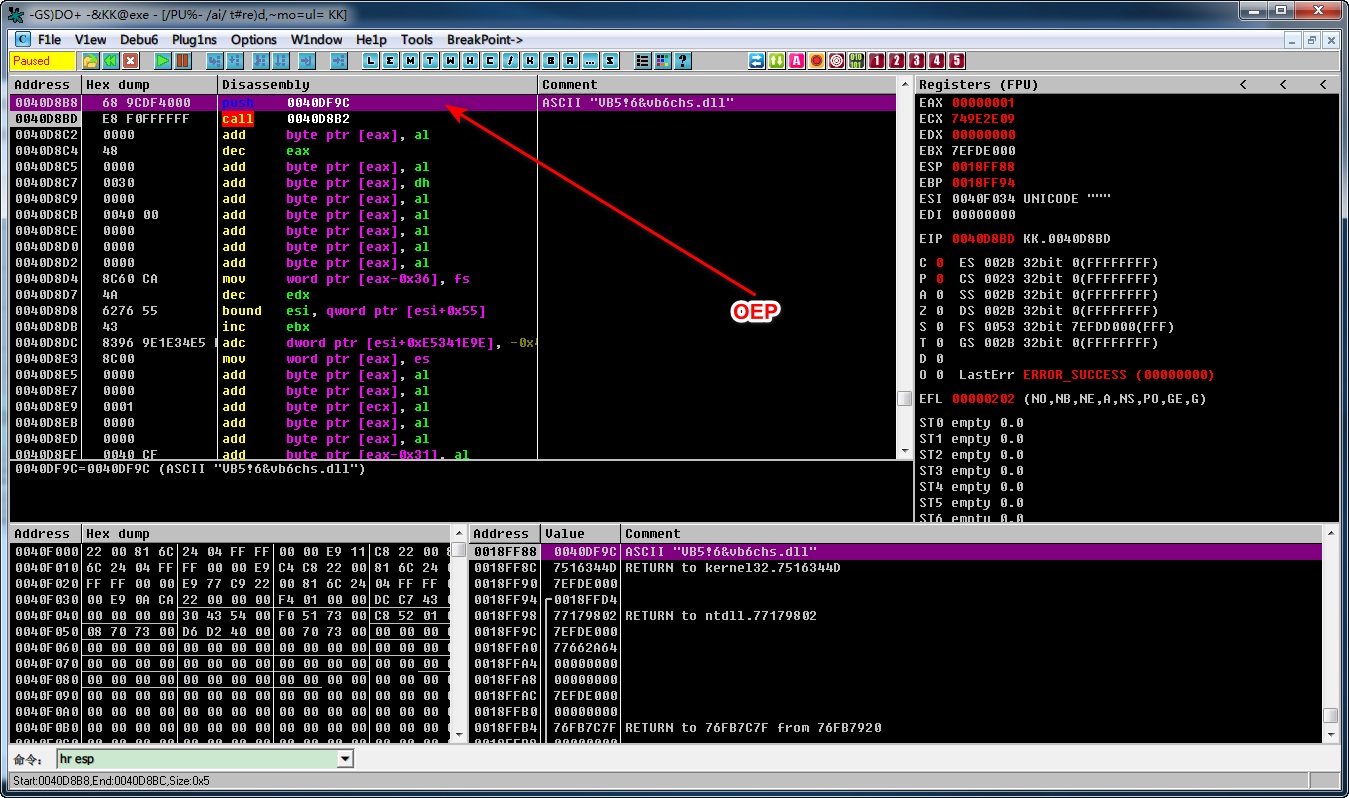Click the EAX register value 00000001
Screen dimensions: 1349x798
click(984, 103)
